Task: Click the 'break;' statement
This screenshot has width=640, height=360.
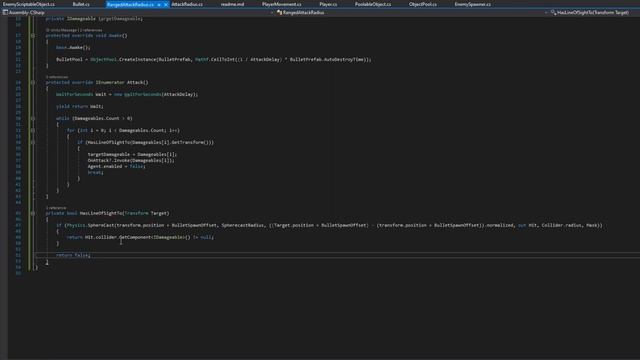Action: pos(96,172)
